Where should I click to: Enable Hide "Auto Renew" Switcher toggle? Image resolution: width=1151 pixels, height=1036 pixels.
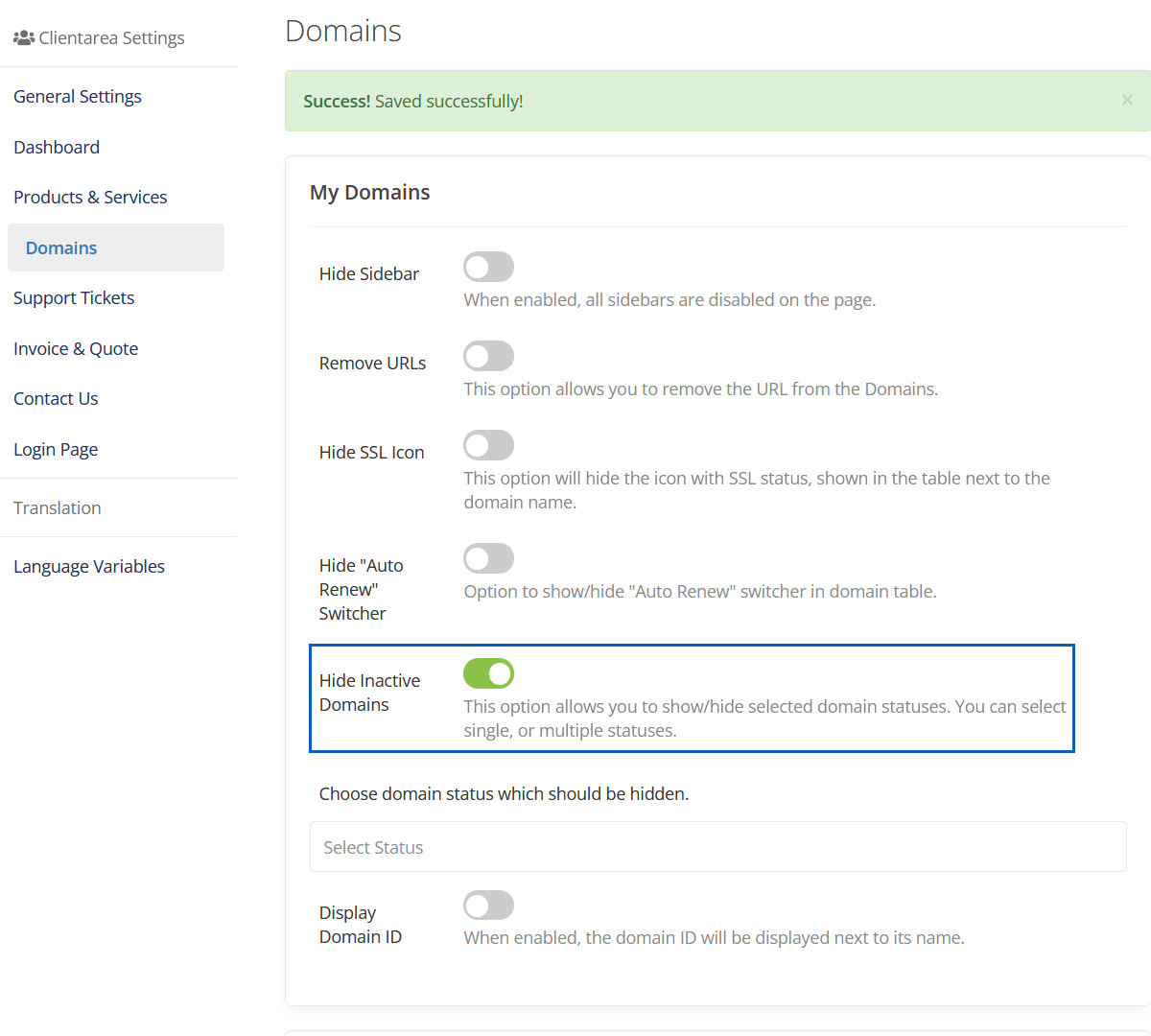tap(488, 558)
